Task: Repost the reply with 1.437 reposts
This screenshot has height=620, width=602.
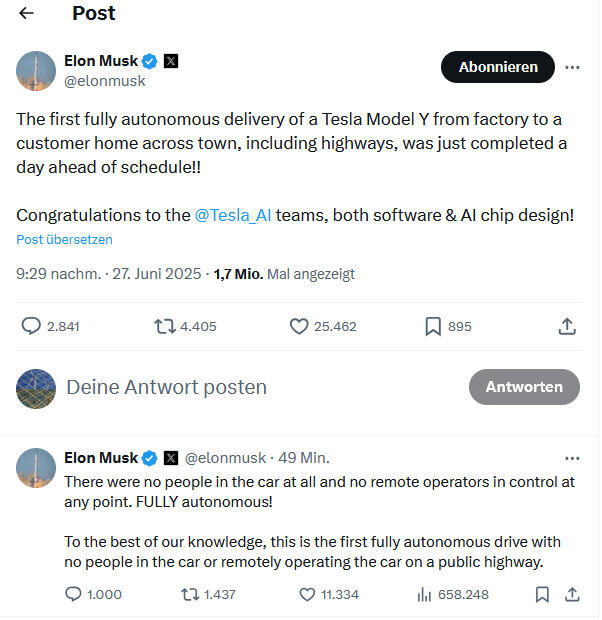Action: 189,594
